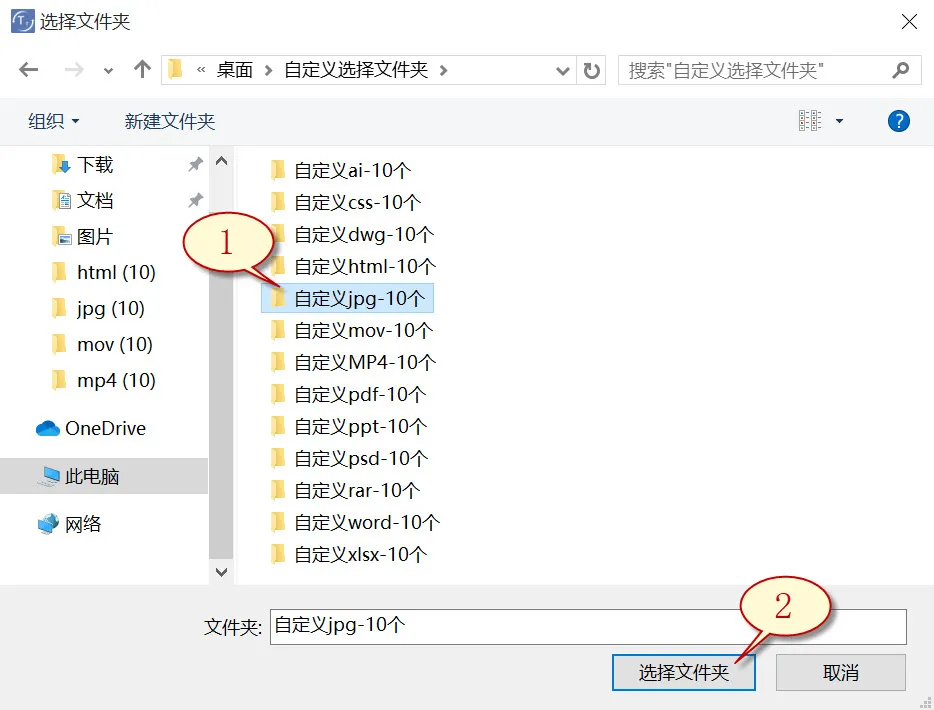Screen dimensions: 934x710
Task: Open the address bar dropdown arrow
Action: tap(563, 70)
